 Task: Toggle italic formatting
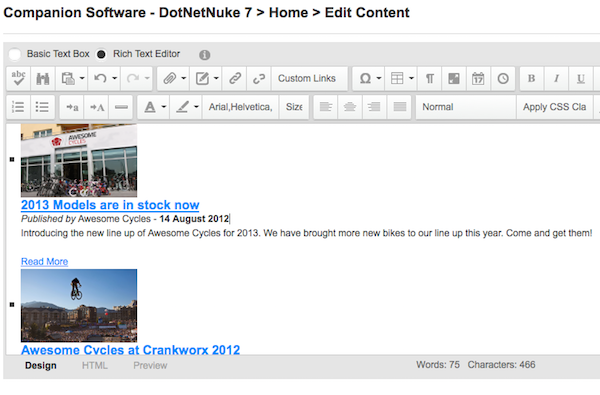point(556,78)
